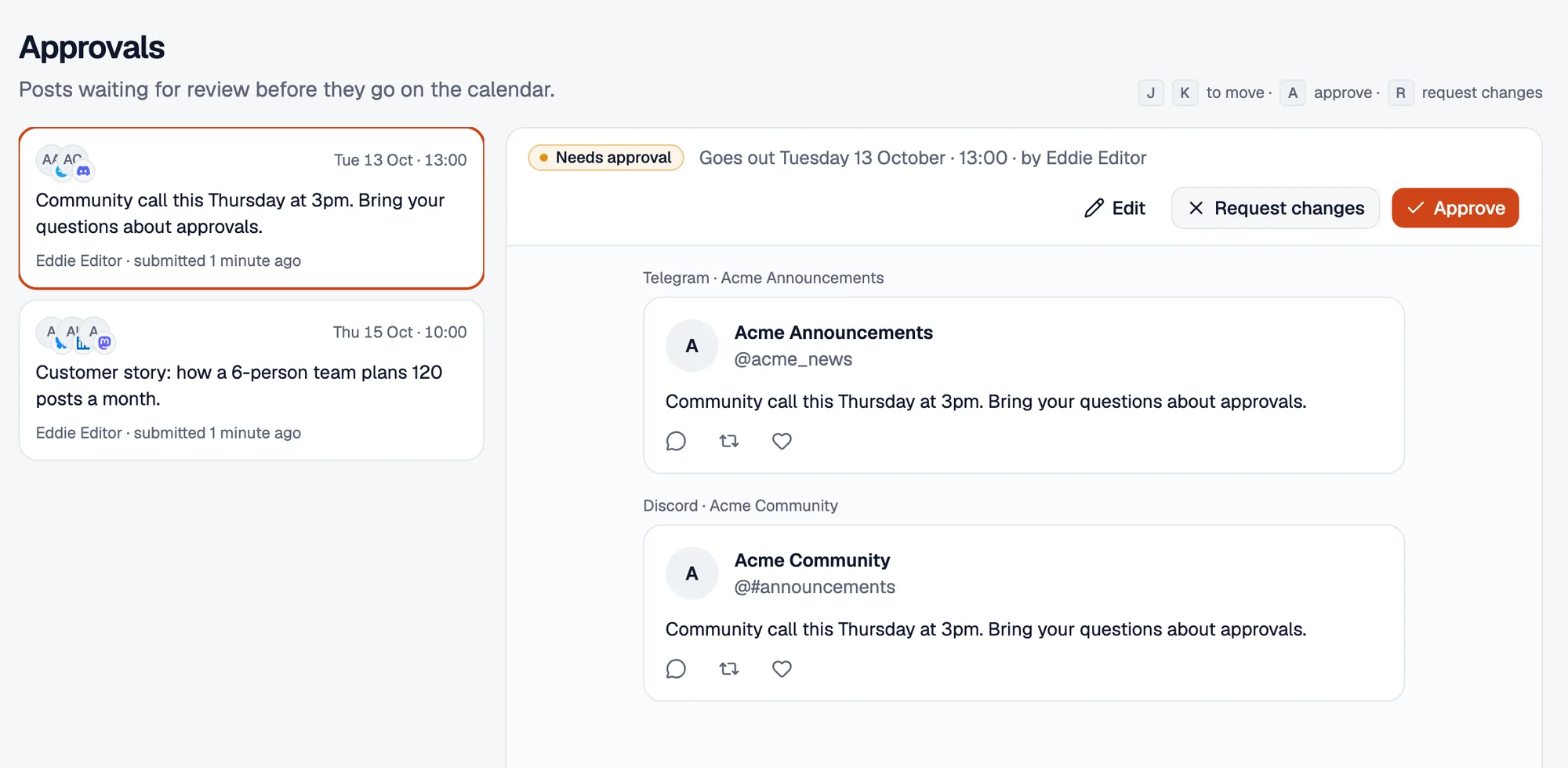Click 'Eddie Editor · submitted' line on the Community call card
This screenshot has height=768, width=1568.
click(169, 260)
